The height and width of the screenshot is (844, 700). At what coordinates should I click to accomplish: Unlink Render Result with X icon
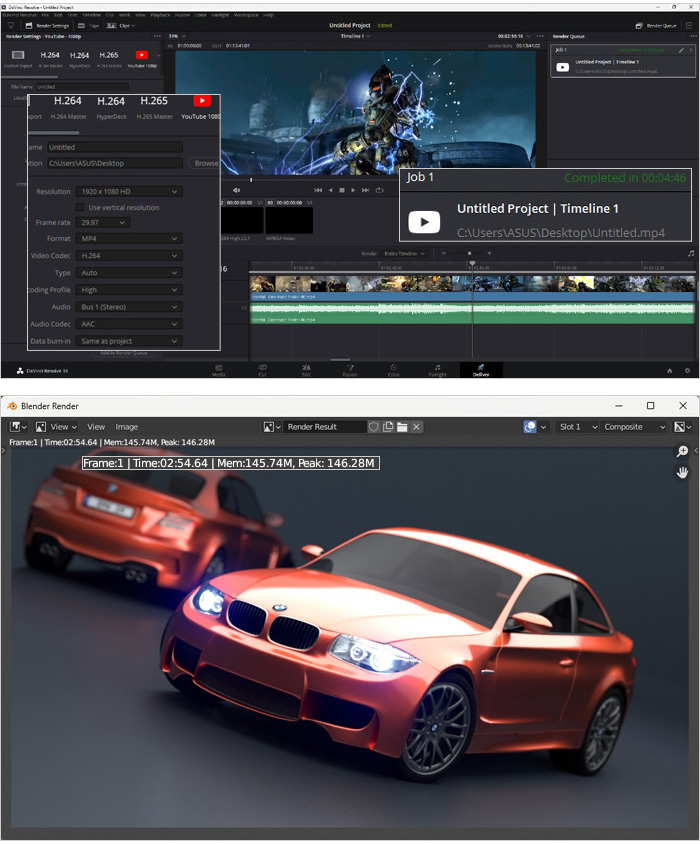point(416,427)
